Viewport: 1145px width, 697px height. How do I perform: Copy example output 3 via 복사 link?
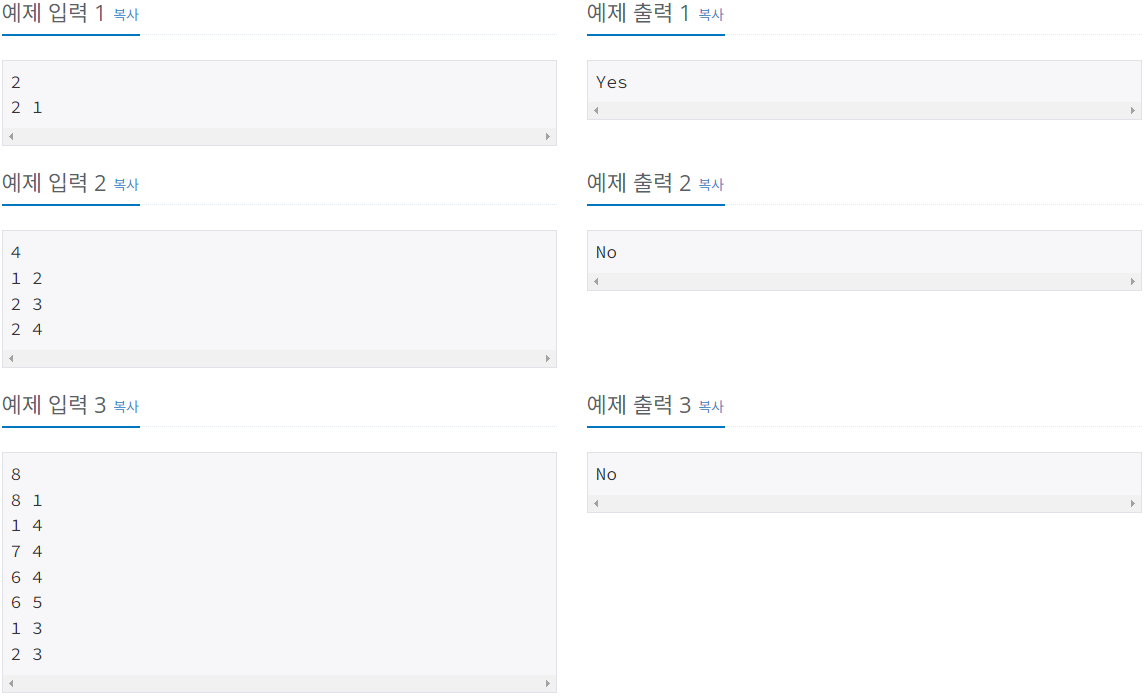711,407
